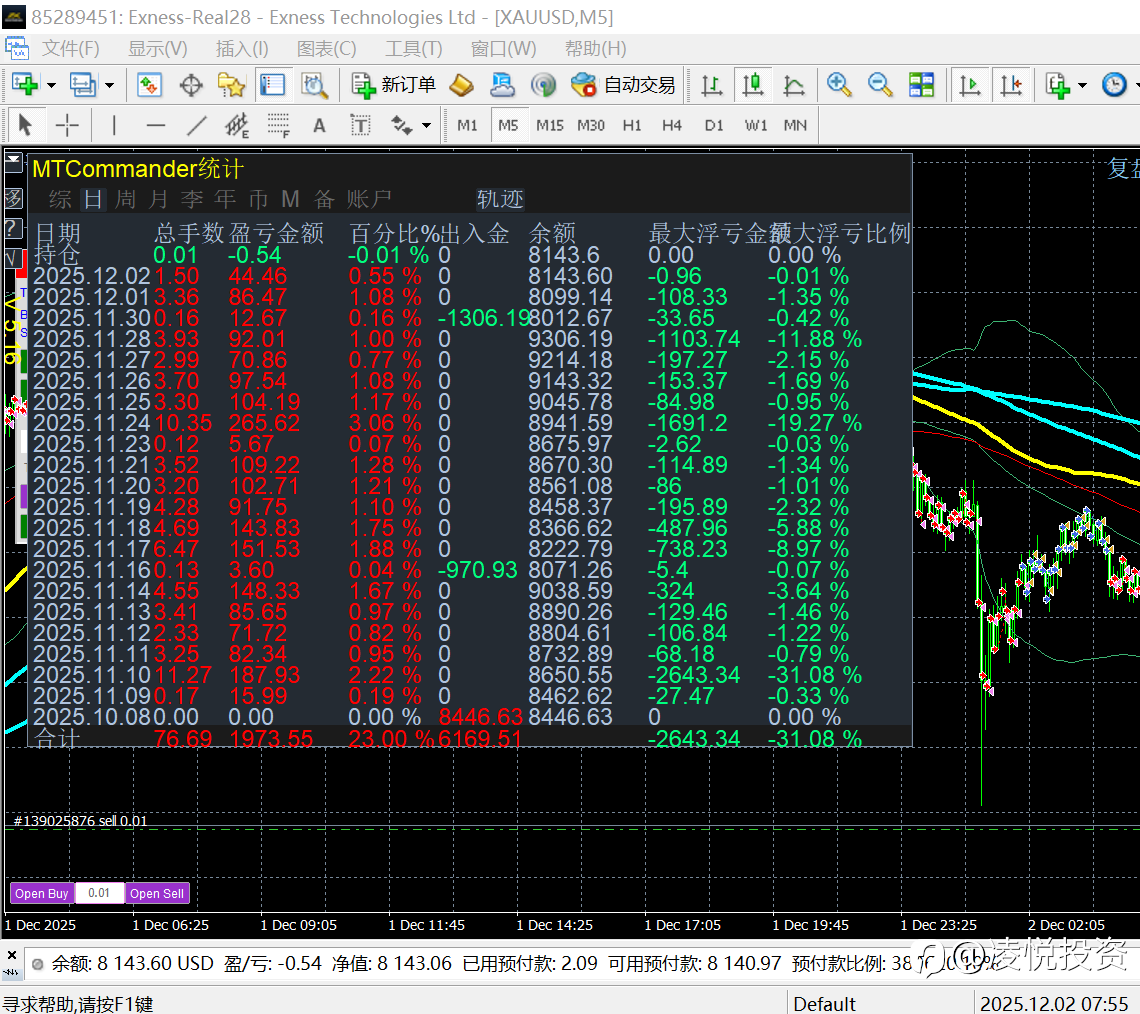
Task: Select the equidistant channel tool
Action: click(x=237, y=126)
